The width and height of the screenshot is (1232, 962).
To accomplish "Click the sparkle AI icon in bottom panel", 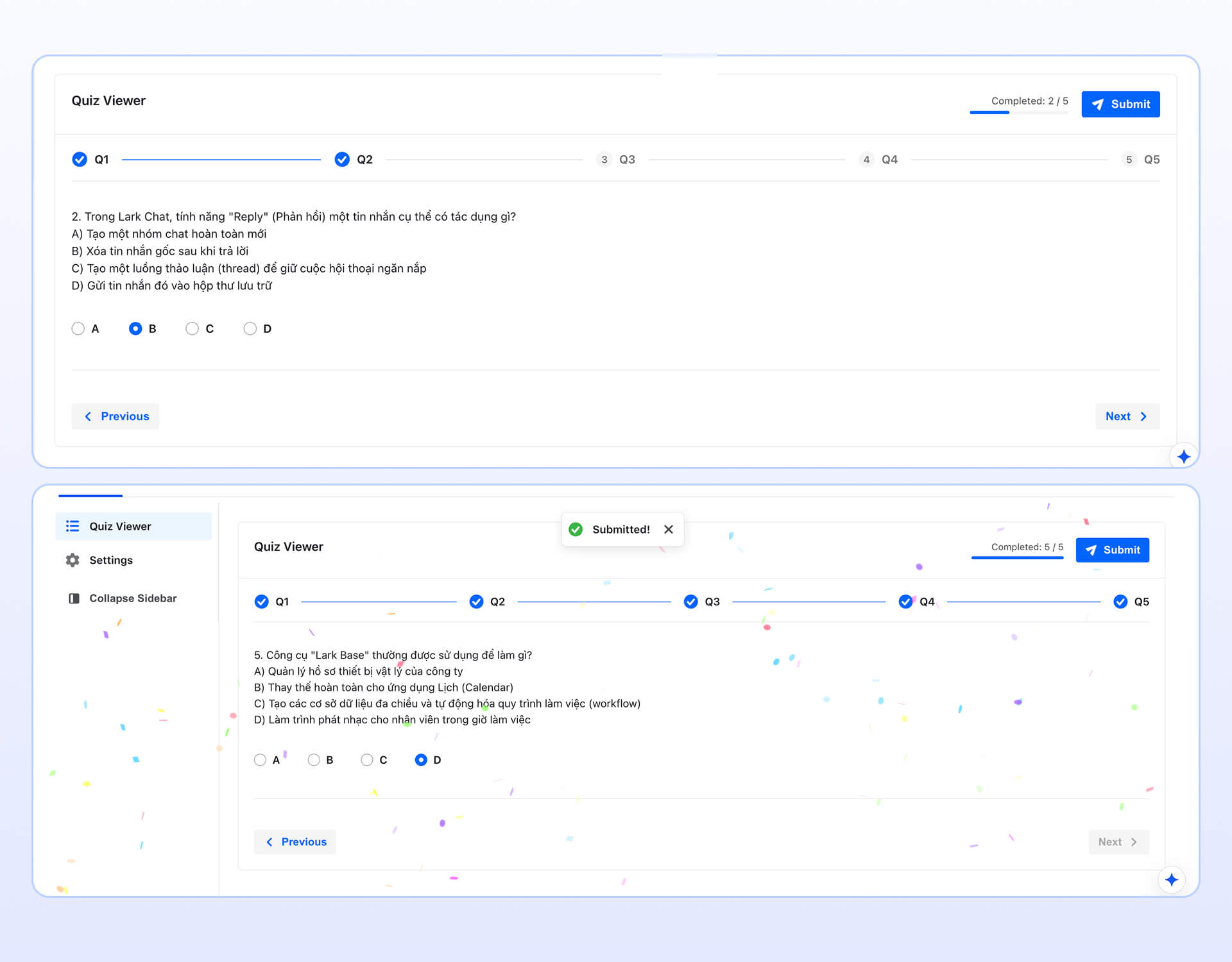I will tap(1172, 880).
